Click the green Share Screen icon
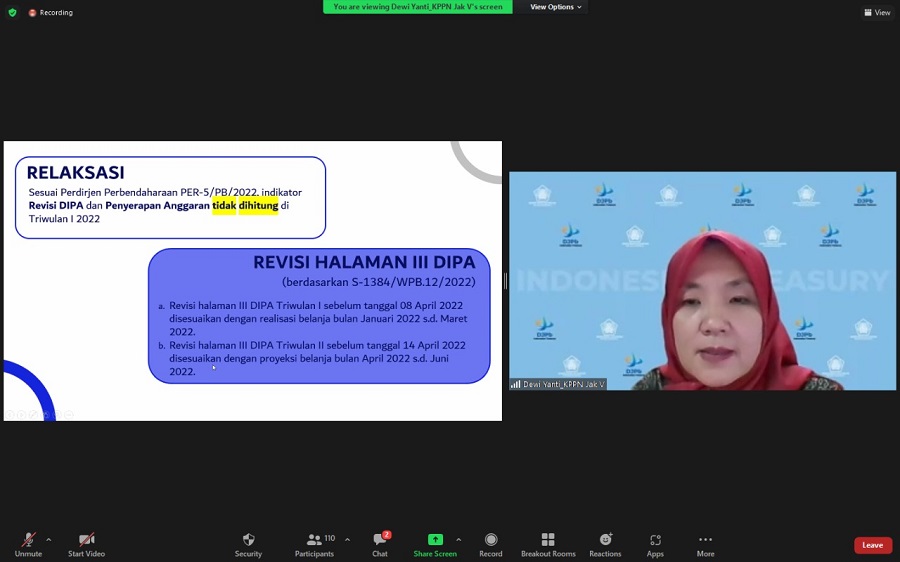This screenshot has width=900, height=562. pos(435,539)
